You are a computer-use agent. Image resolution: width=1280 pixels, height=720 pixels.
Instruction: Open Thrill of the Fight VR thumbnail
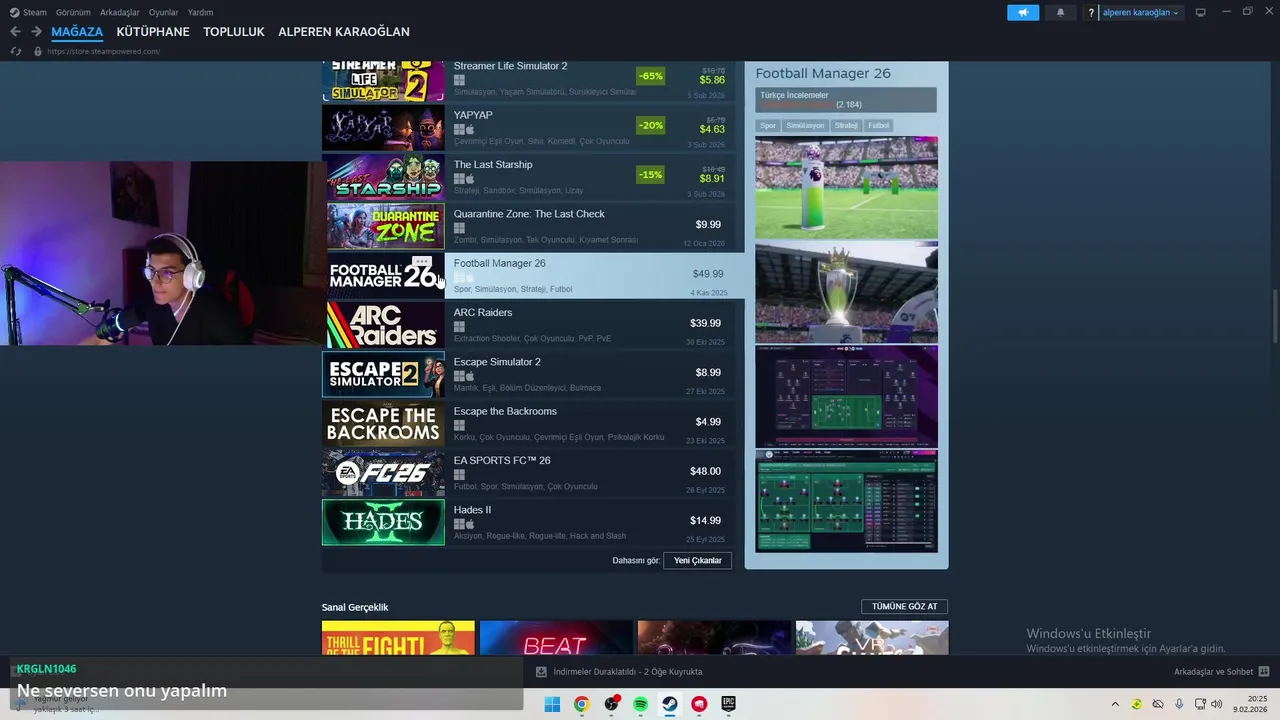[x=398, y=638]
